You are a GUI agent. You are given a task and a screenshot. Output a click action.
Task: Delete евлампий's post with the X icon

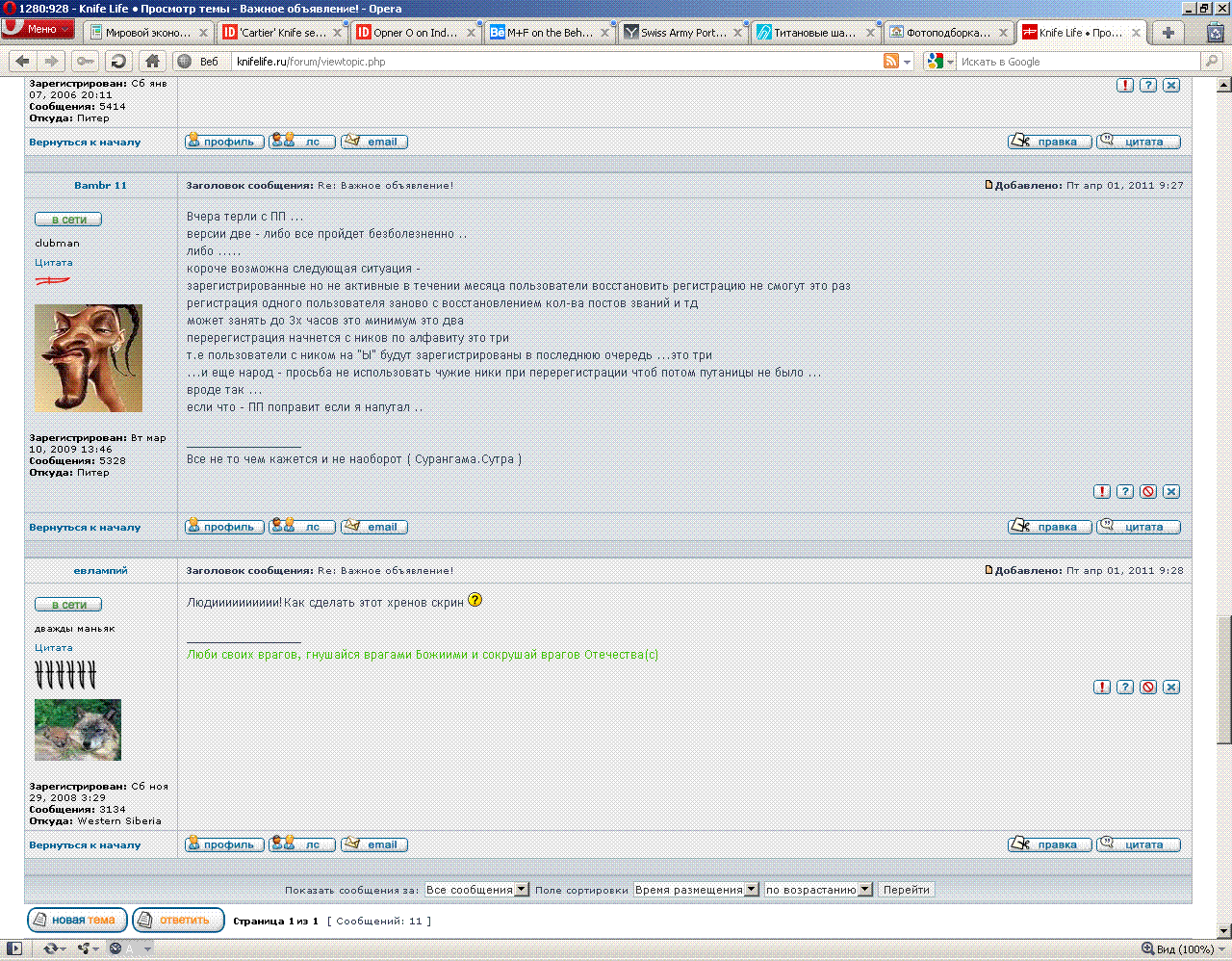click(1171, 687)
